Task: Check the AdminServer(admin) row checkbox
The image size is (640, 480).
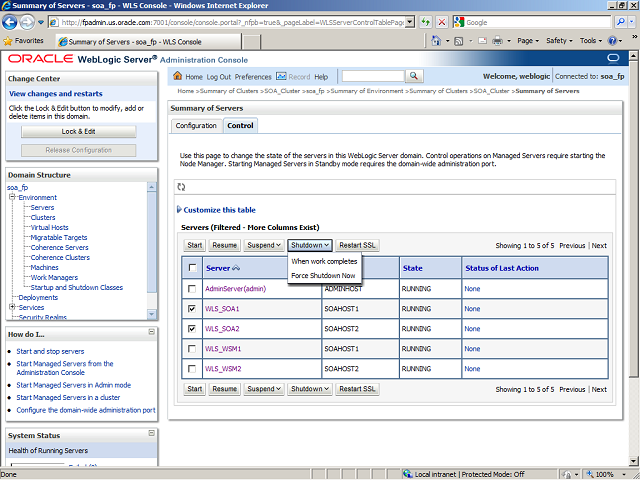Action: 192,289
